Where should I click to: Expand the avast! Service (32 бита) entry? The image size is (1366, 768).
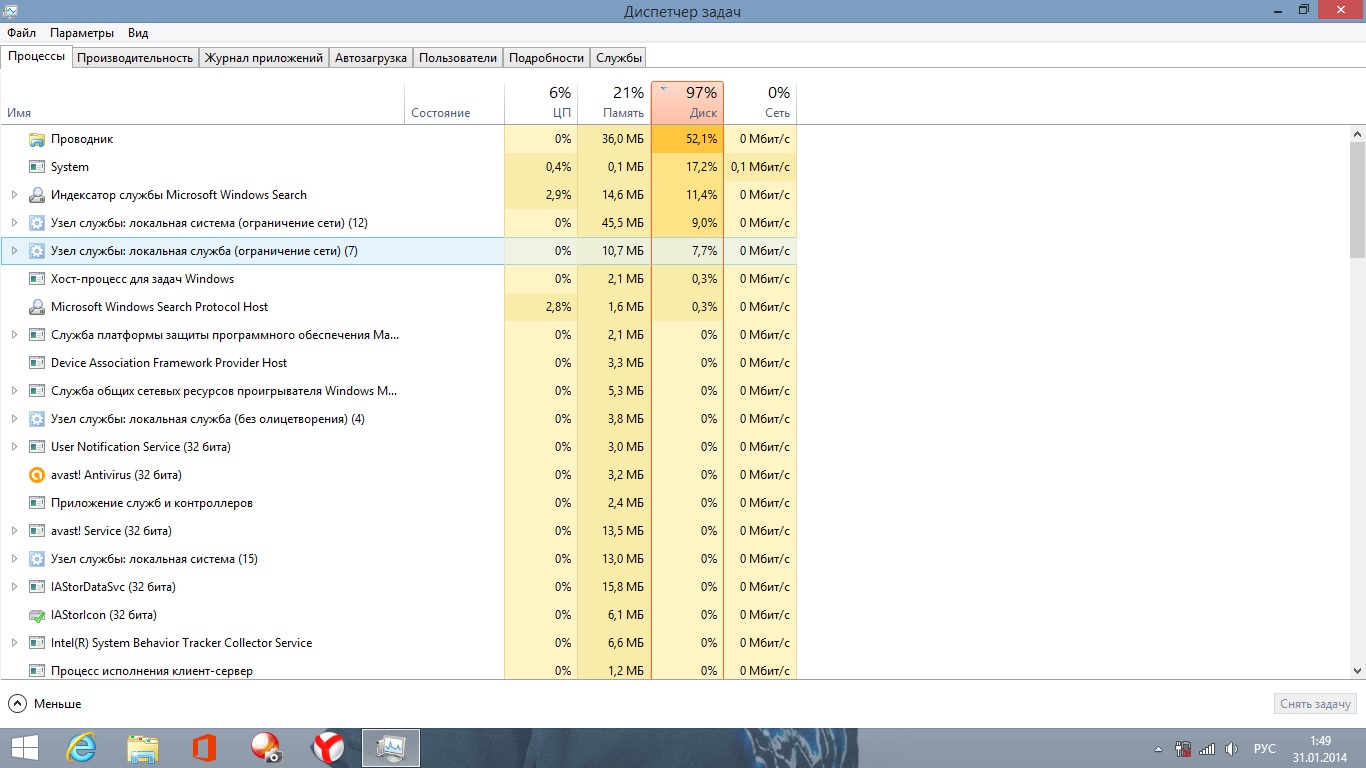(14, 531)
